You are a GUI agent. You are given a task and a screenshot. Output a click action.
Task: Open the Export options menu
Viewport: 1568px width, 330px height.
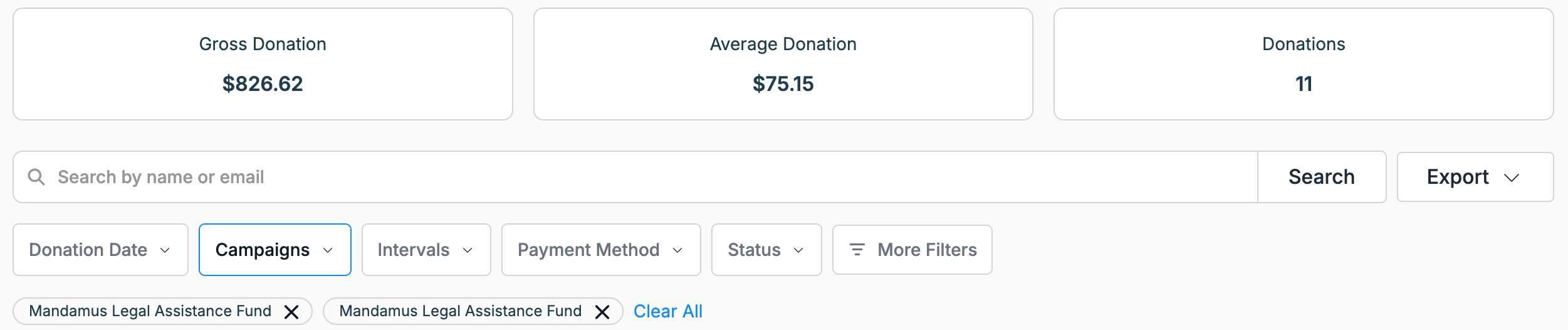click(x=1475, y=177)
